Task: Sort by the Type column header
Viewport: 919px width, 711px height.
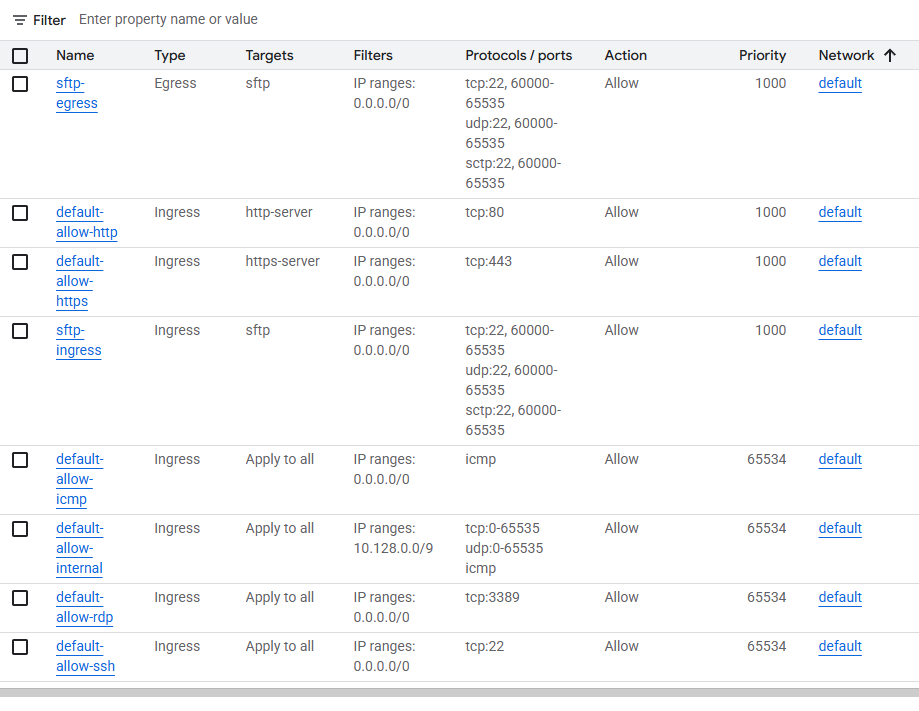Action: (170, 56)
